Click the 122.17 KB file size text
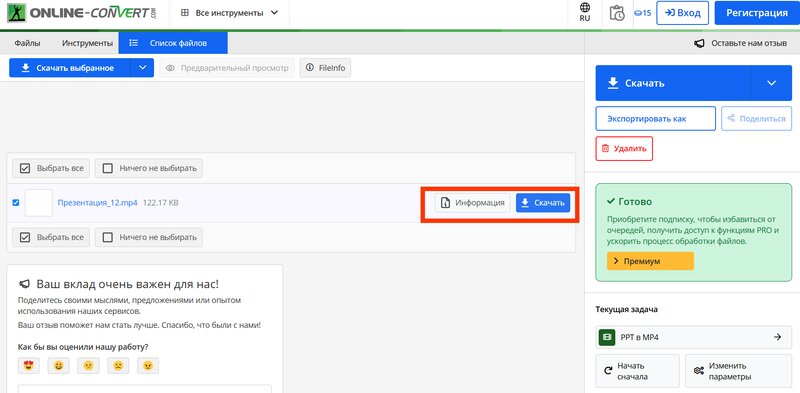Image resolution: width=800 pixels, height=393 pixels. pyautogui.click(x=161, y=203)
